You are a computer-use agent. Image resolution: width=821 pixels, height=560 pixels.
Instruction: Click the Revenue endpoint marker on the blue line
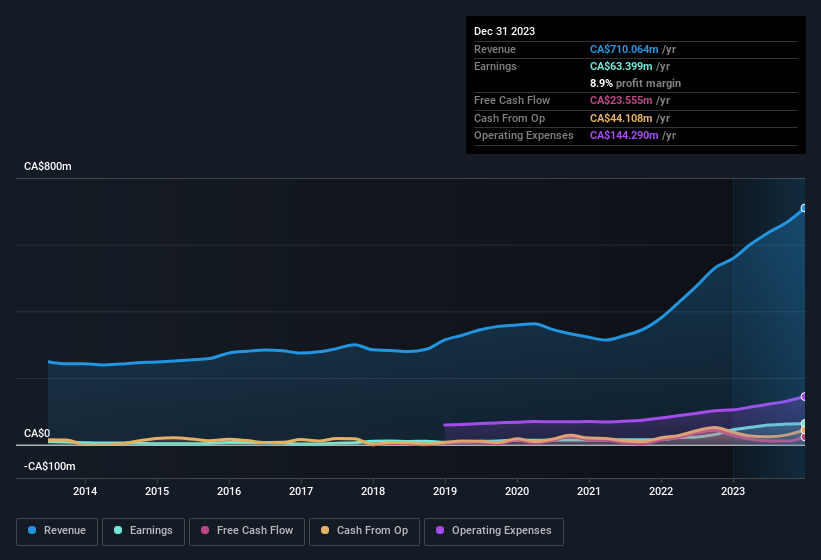[x=804, y=208]
